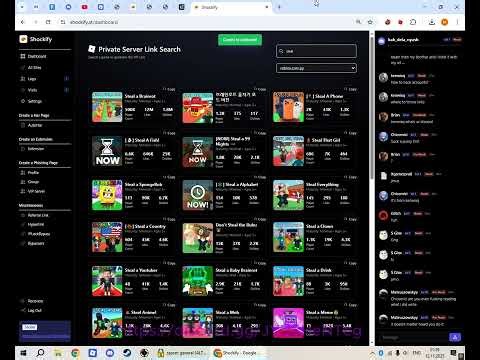Open Windows taskbar search
Image resolution: width=480 pixels, height=360 pixels.
pos(40,353)
